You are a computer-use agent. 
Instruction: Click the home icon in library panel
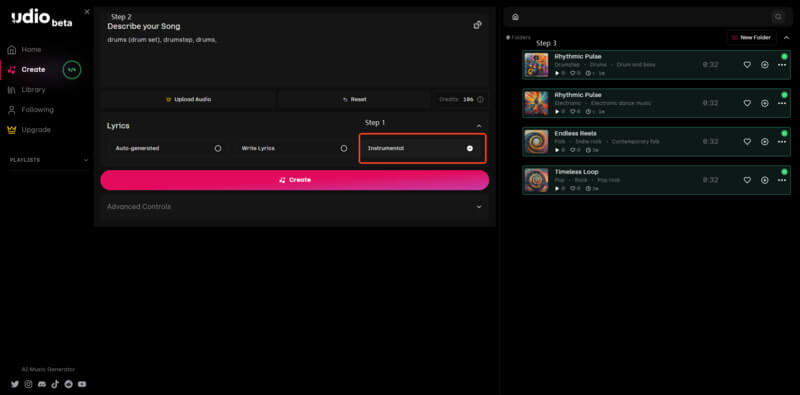pos(515,17)
